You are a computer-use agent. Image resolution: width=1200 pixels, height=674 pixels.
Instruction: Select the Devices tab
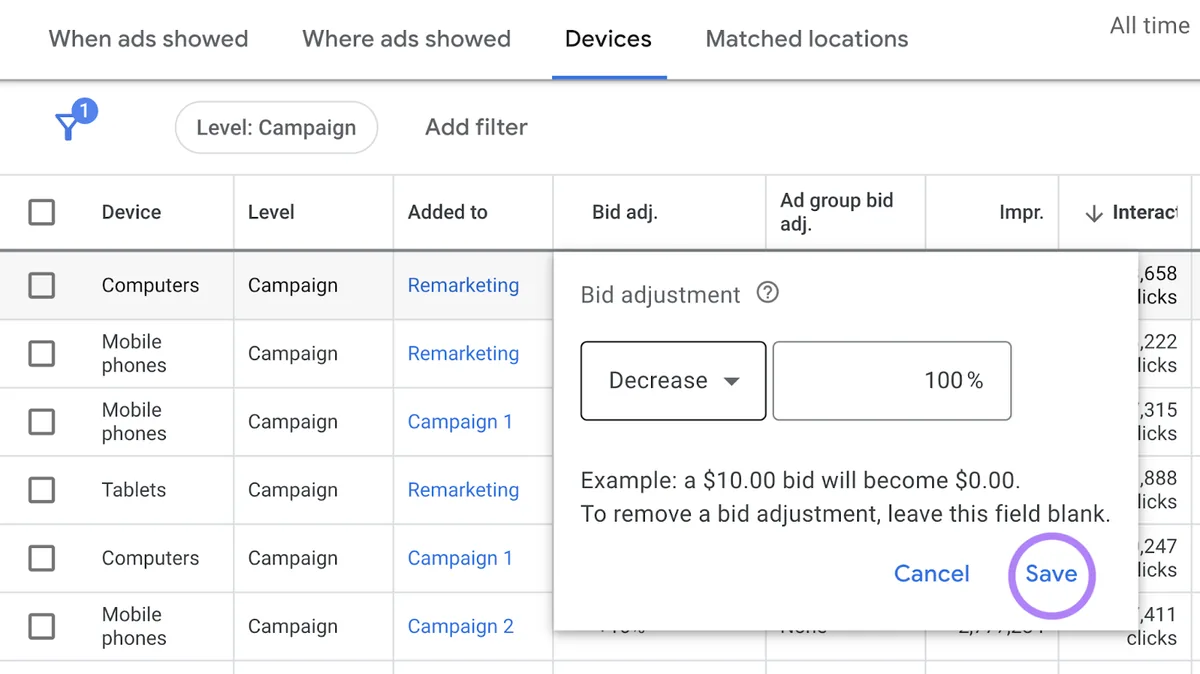coord(608,39)
